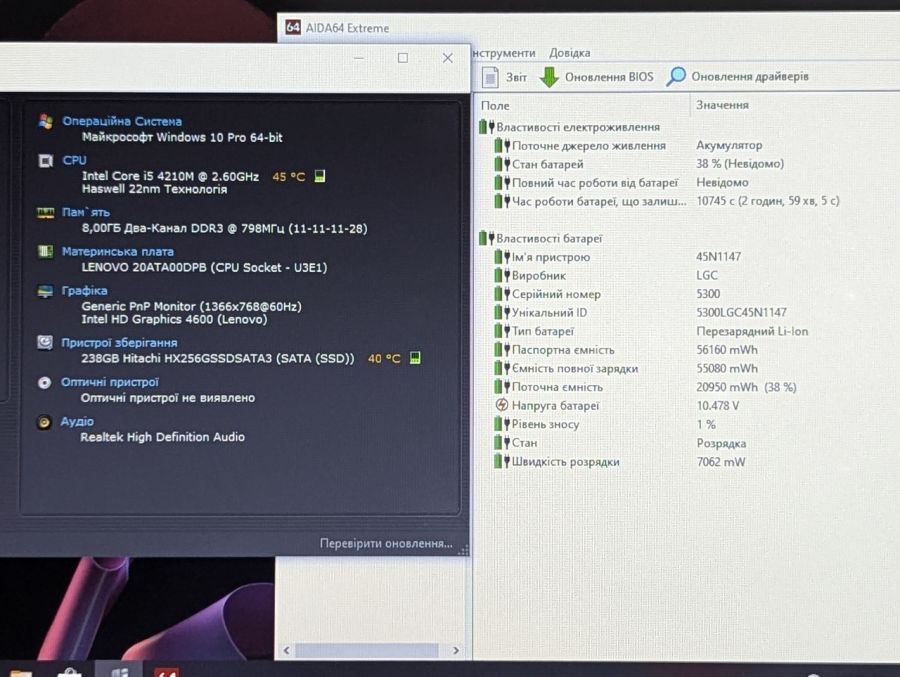Click the Значення column header

tap(722, 105)
